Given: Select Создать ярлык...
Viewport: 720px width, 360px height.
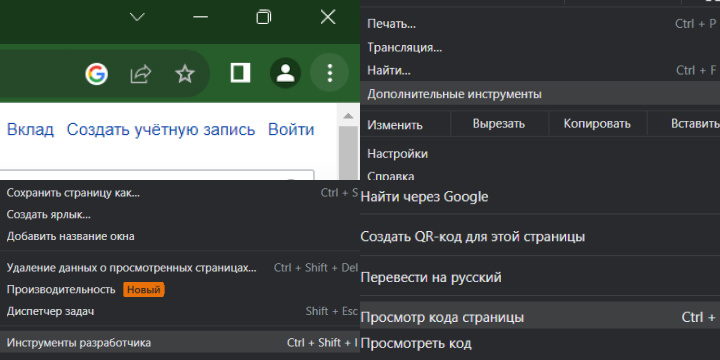Looking at the screenshot, I should pyautogui.click(x=180, y=214).
